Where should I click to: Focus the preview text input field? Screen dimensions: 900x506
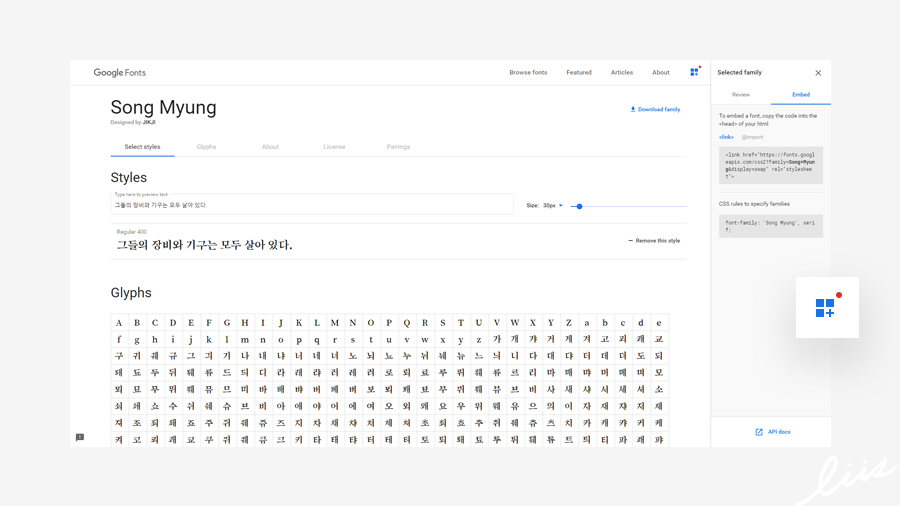(312, 205)
